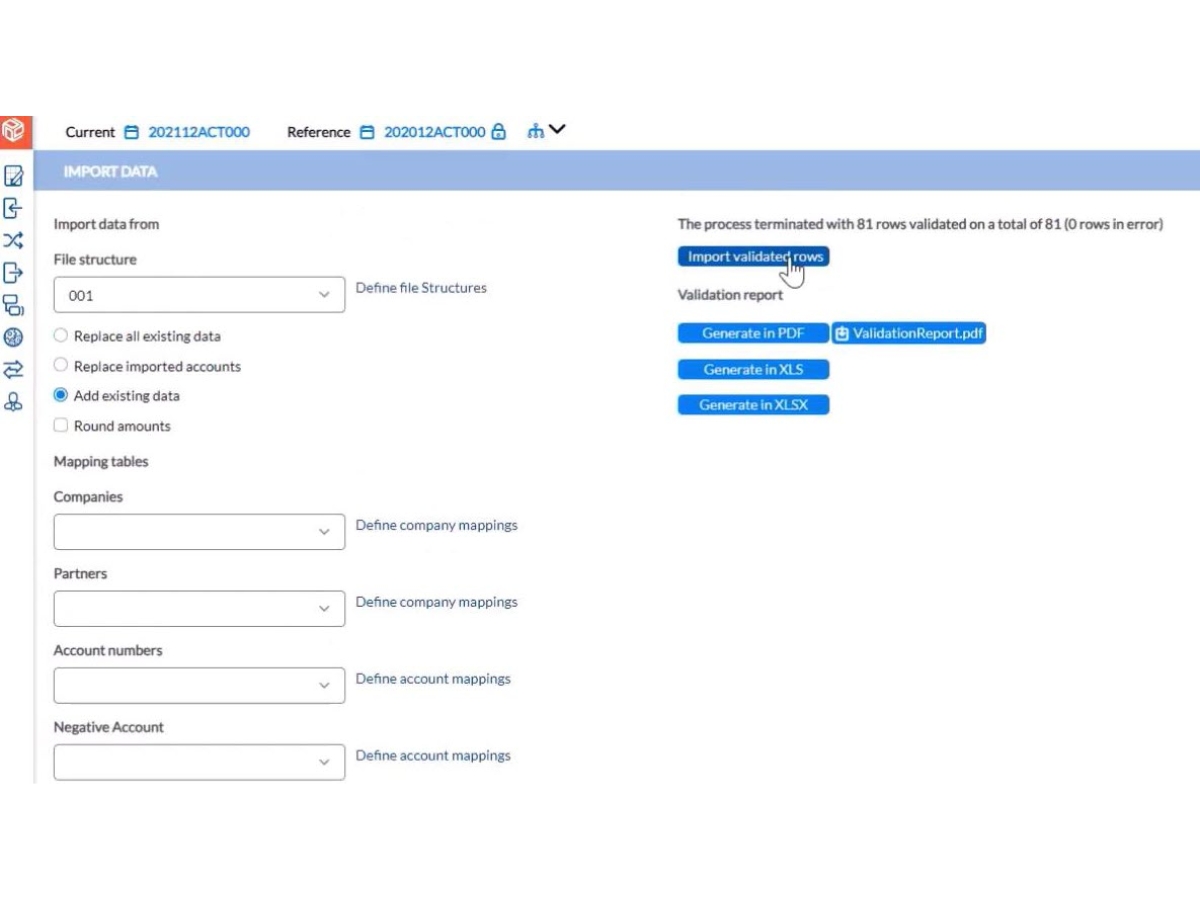Open the pencil-and-sheet edit icon in sidebar

point(14,177)
